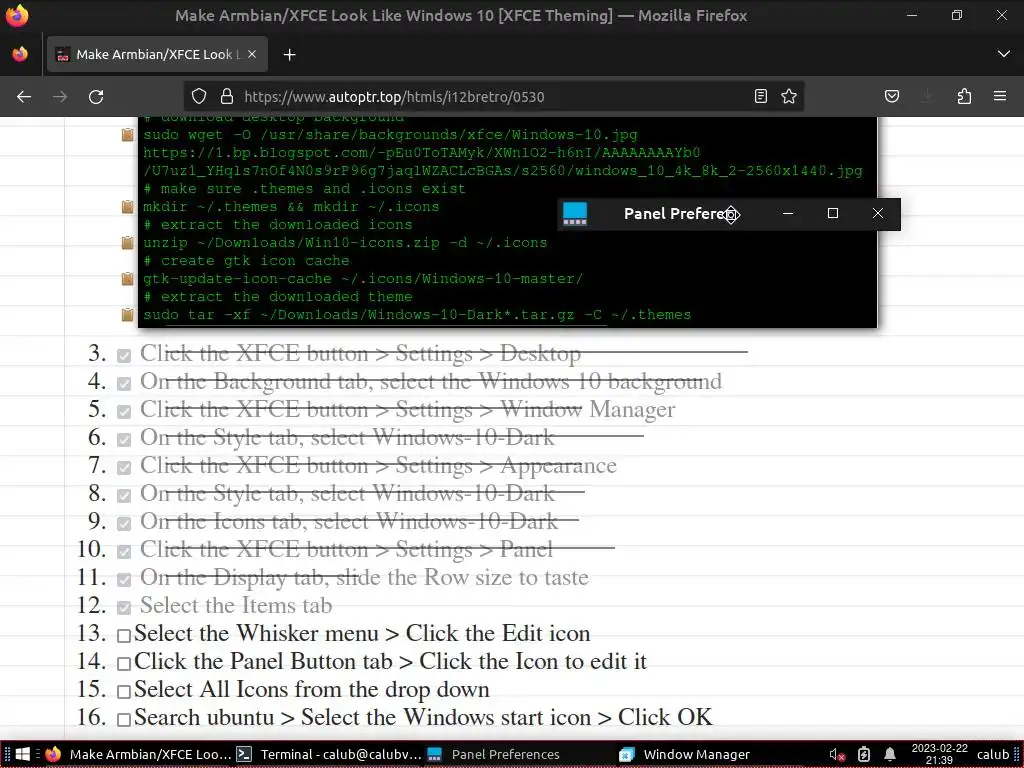Uncheck step 3 Settings > Desktop checkbox
Screen dimensions: 1024x768
pyautogui.click(x=124, y=356)
